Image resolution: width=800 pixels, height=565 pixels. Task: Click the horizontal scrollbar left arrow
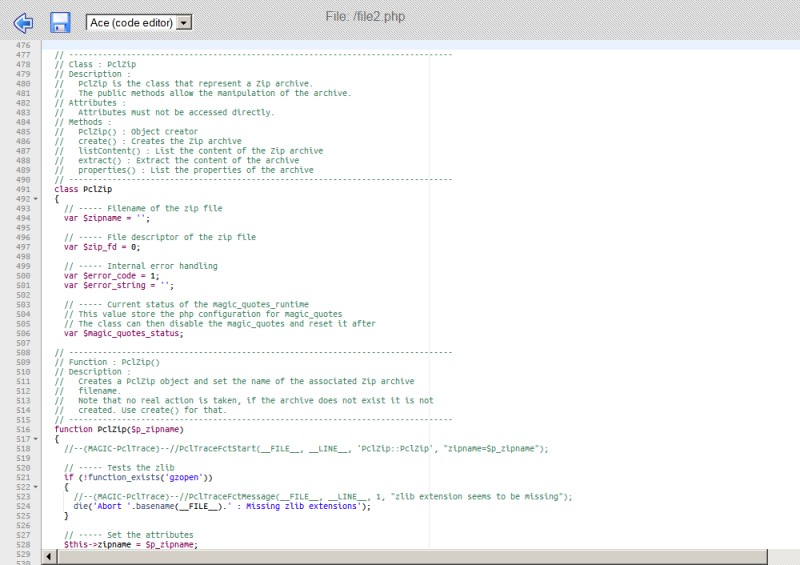tap(49, 555)
